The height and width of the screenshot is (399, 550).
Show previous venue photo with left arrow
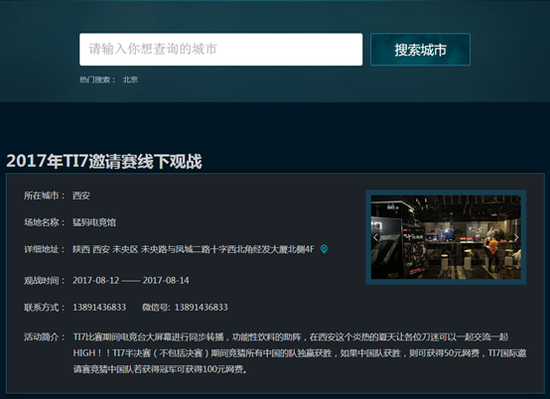coord(376,237)
